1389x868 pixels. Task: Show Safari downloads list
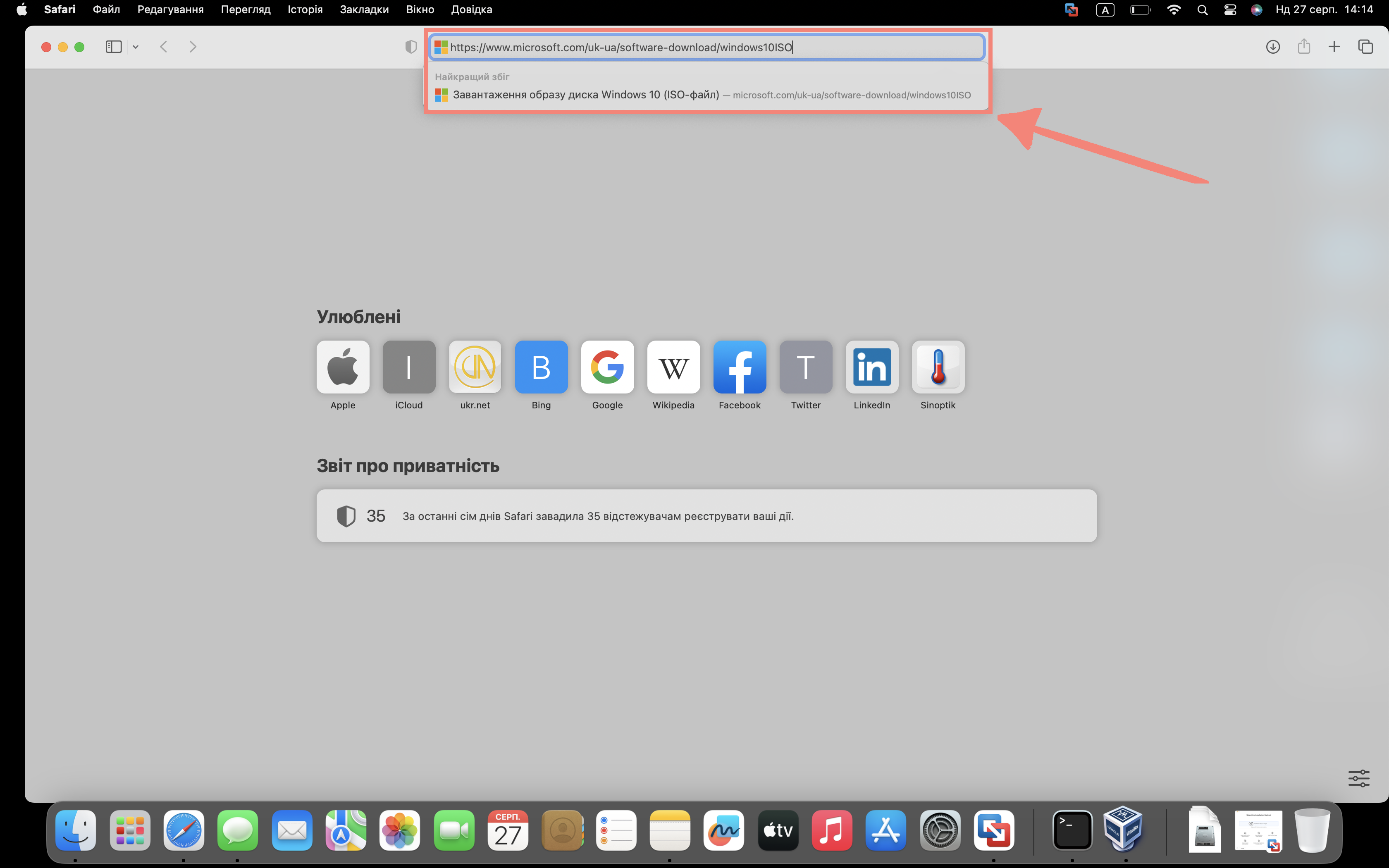(x=1272, y=46)
